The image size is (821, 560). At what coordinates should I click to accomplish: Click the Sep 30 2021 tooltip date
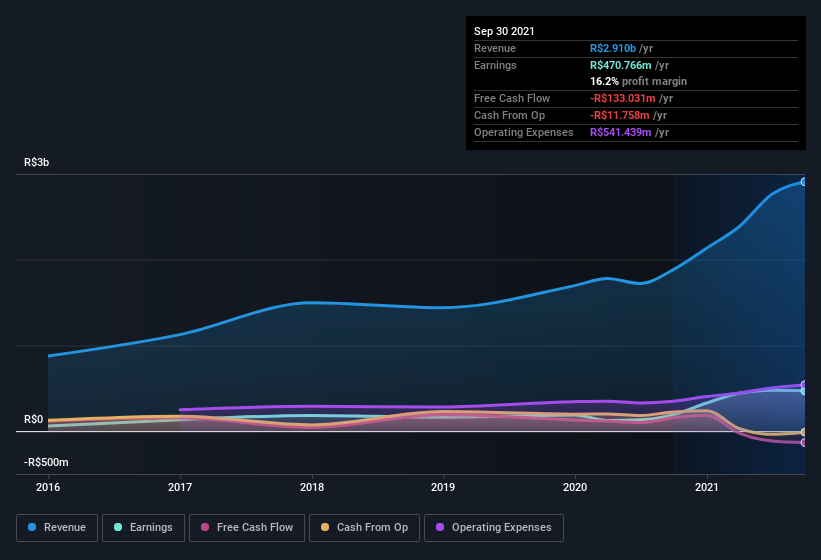pyautogui.click(x=504, y=31)
